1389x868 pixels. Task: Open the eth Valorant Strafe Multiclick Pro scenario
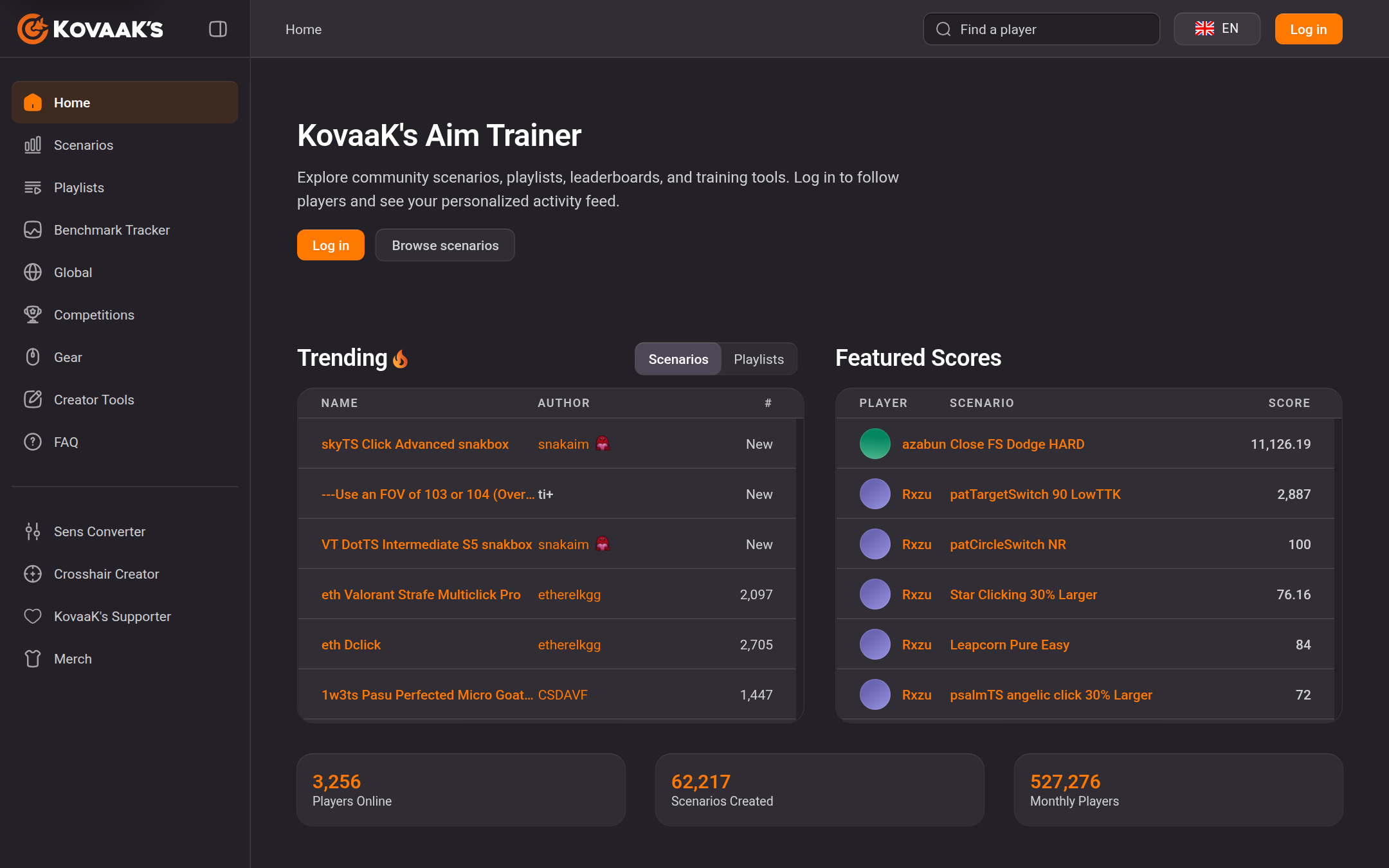421,594
